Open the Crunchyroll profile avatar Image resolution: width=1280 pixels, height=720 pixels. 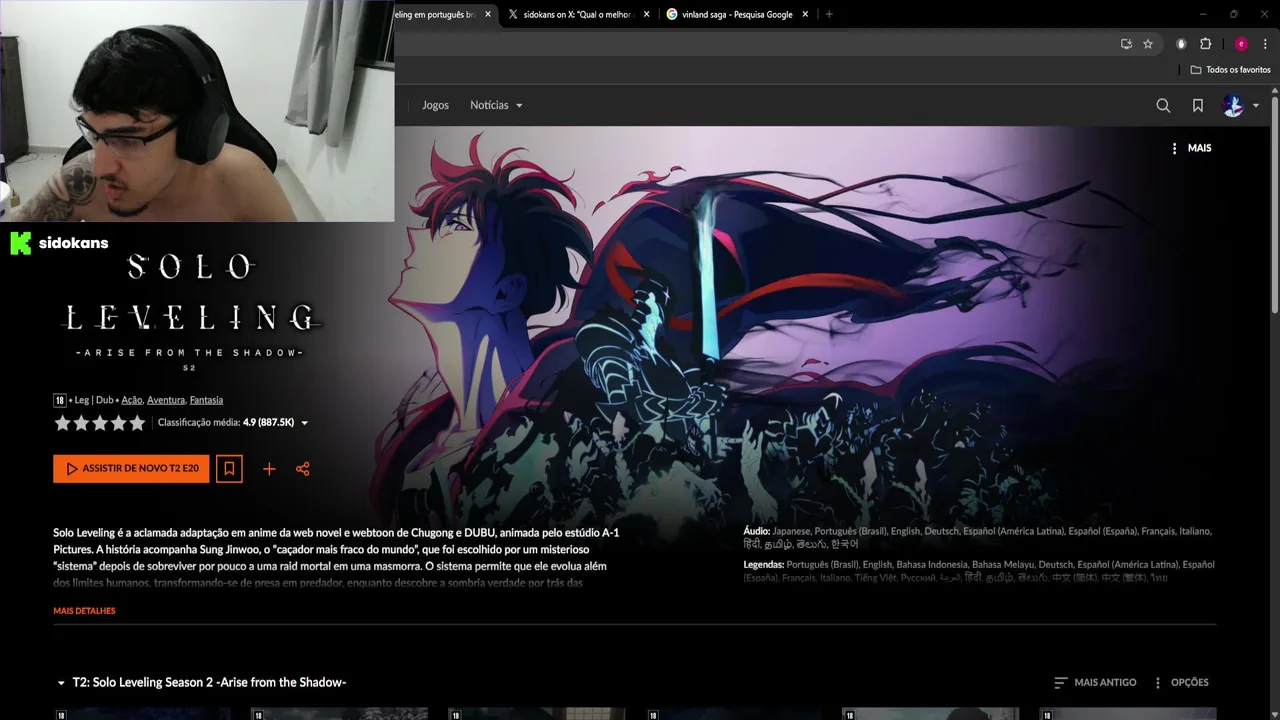pyautogui.click(x=1233, y=105)
